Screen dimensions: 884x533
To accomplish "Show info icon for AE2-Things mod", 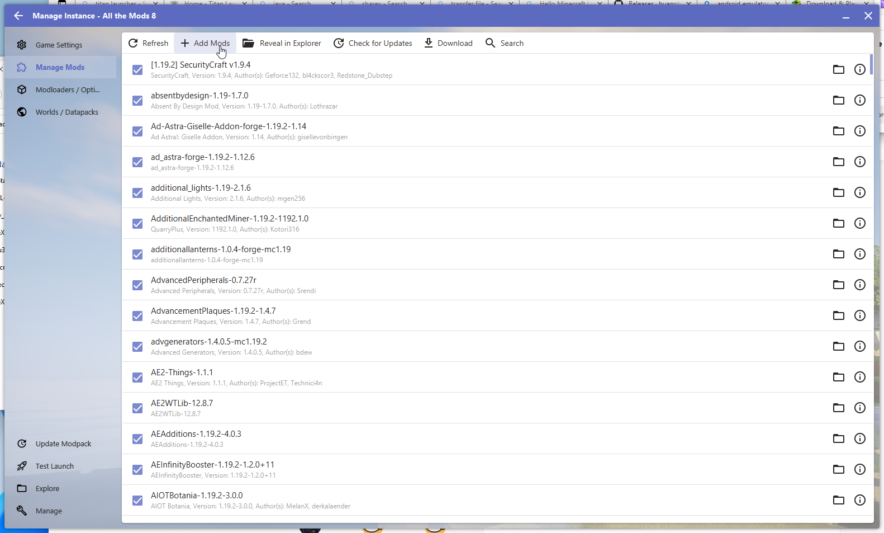I will (859, 377).
